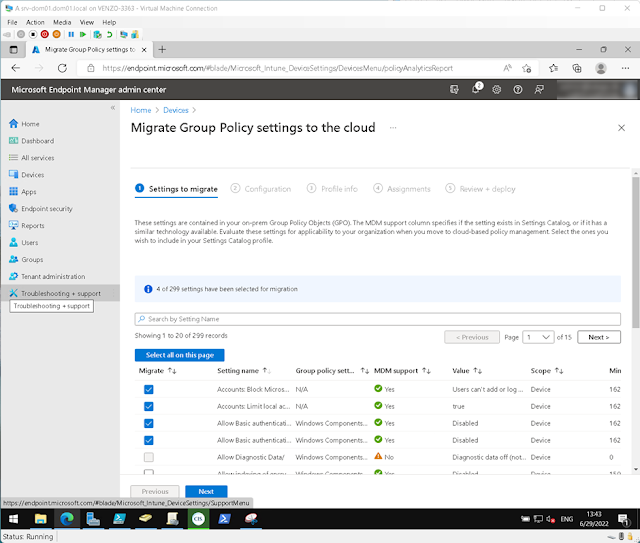Pause the virtual machine
This screenshot has width=640, height=543.
[71, 34]
